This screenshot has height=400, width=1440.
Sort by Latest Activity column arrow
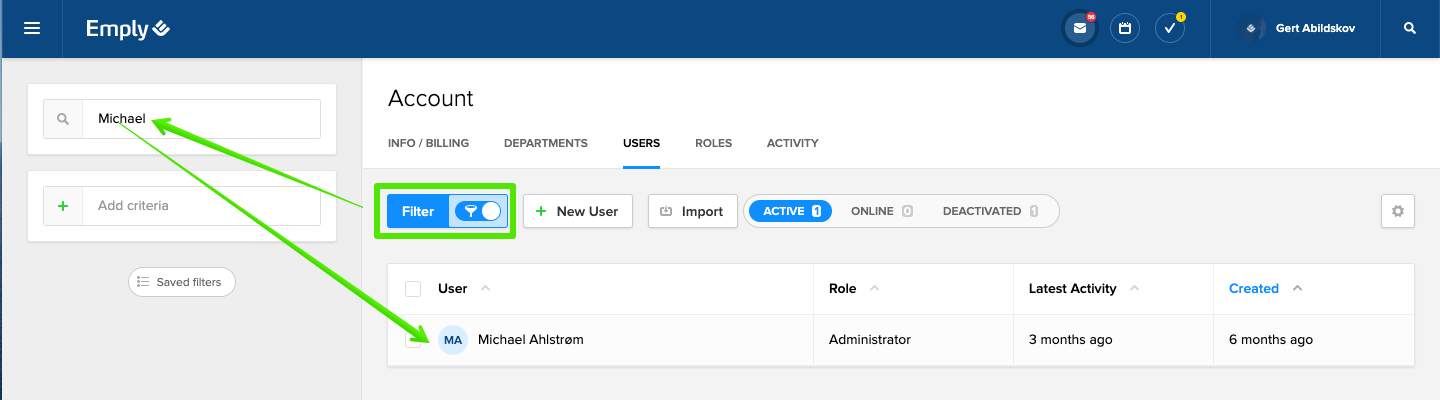[1134, 289]
